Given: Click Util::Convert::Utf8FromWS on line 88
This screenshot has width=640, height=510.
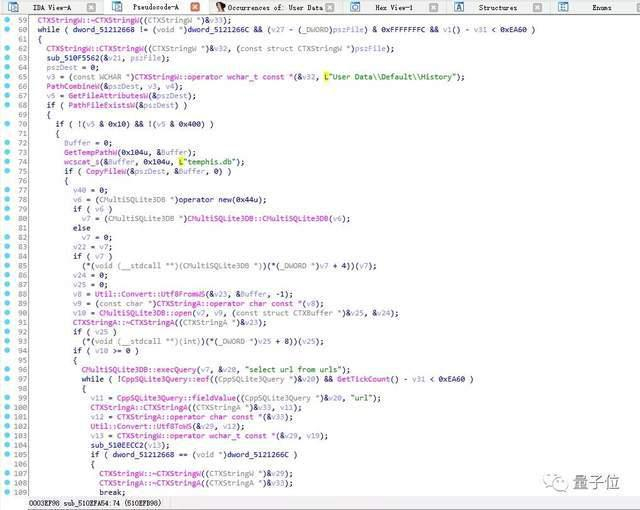Looking at the screenshot, I should [150, 294].
